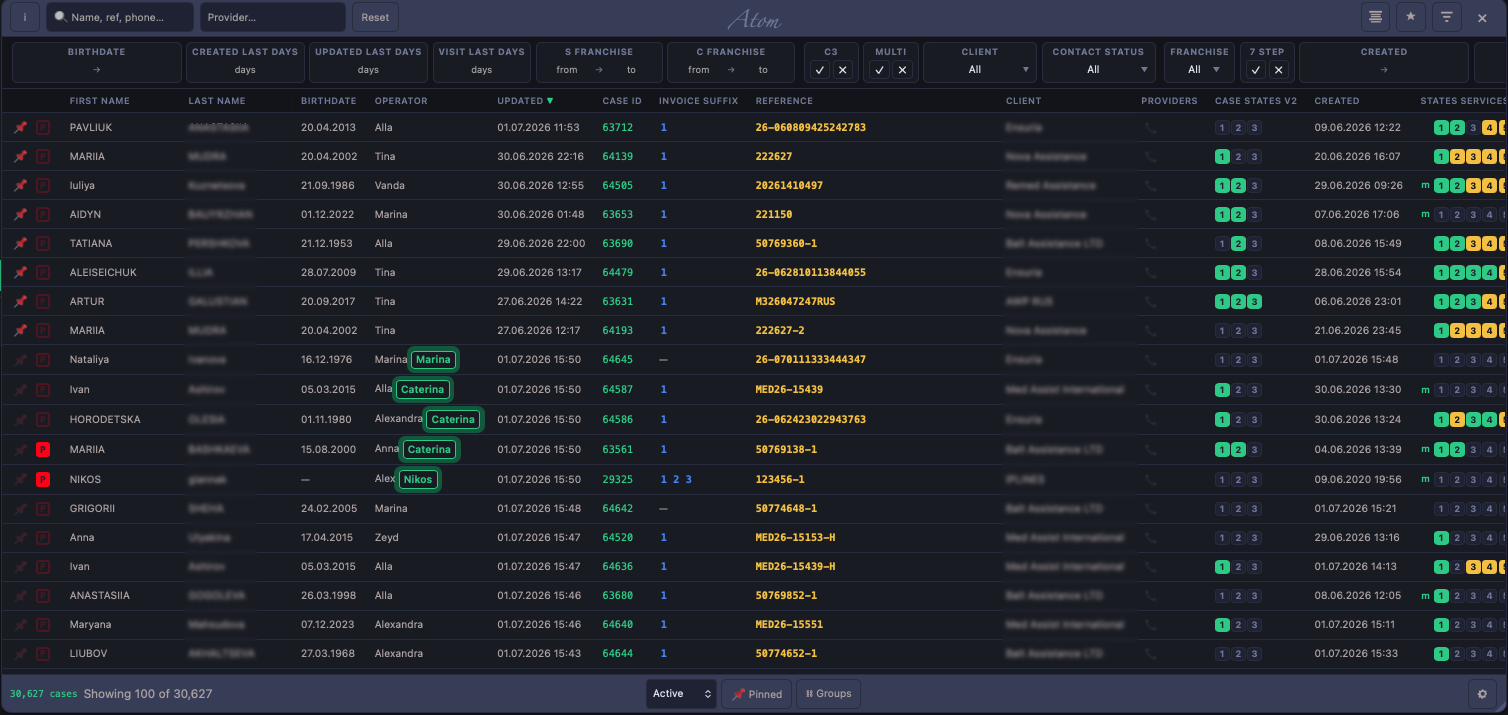
Task: Toggle case state 3 on ARTUR row
Action: point(1254,302)
